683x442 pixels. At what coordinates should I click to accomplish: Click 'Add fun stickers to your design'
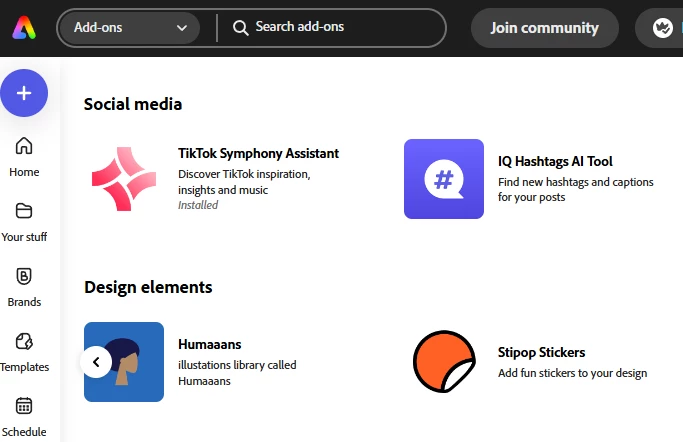pyautogui.click(x=572, y=373)
